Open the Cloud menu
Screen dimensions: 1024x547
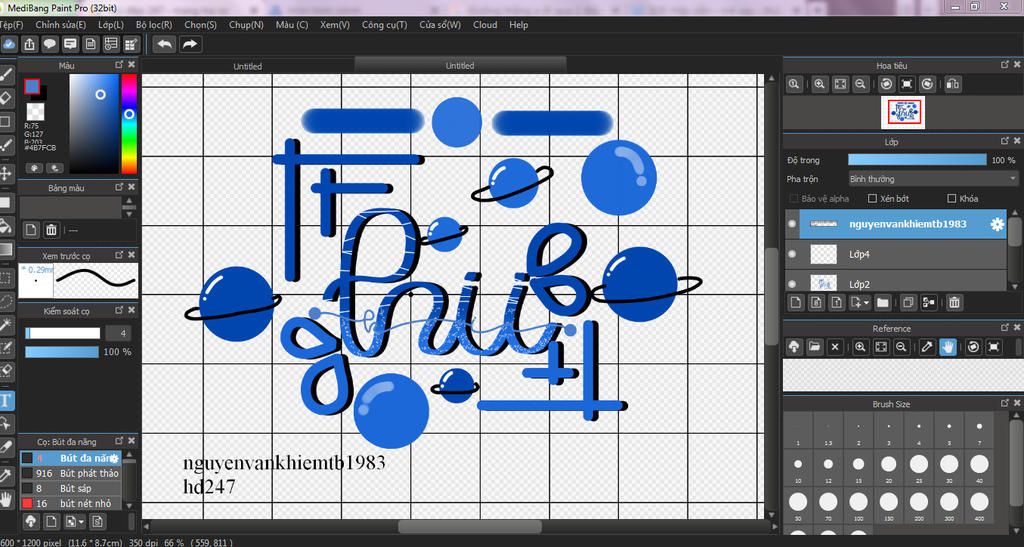tap(485, 25)
